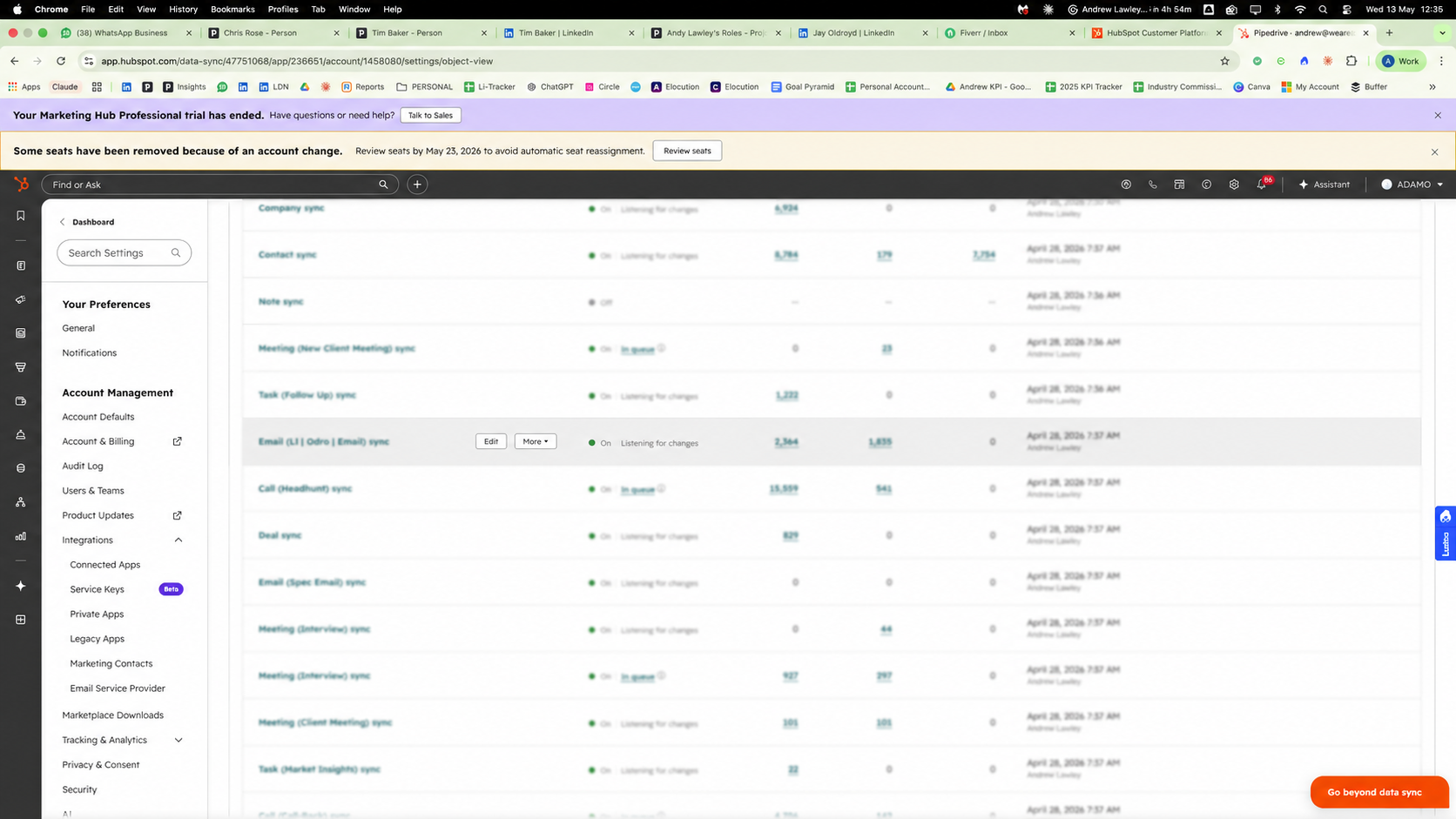Click Edit on Email sync row
Viewport: 1456px width, 819px height.
491,441
